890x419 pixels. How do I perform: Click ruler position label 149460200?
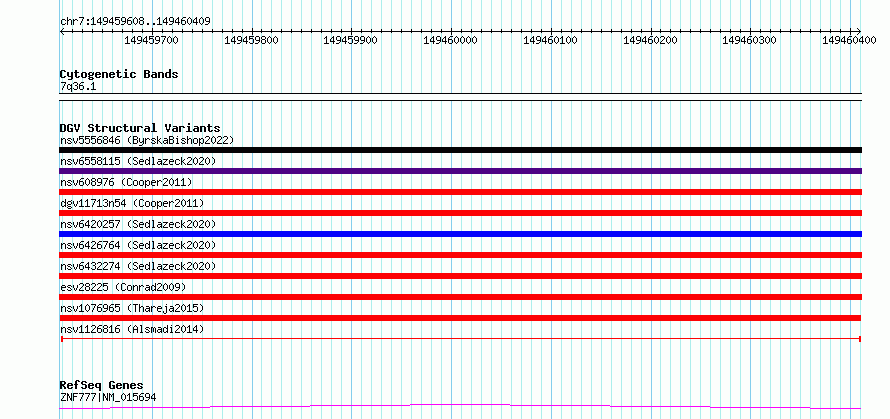650,40
